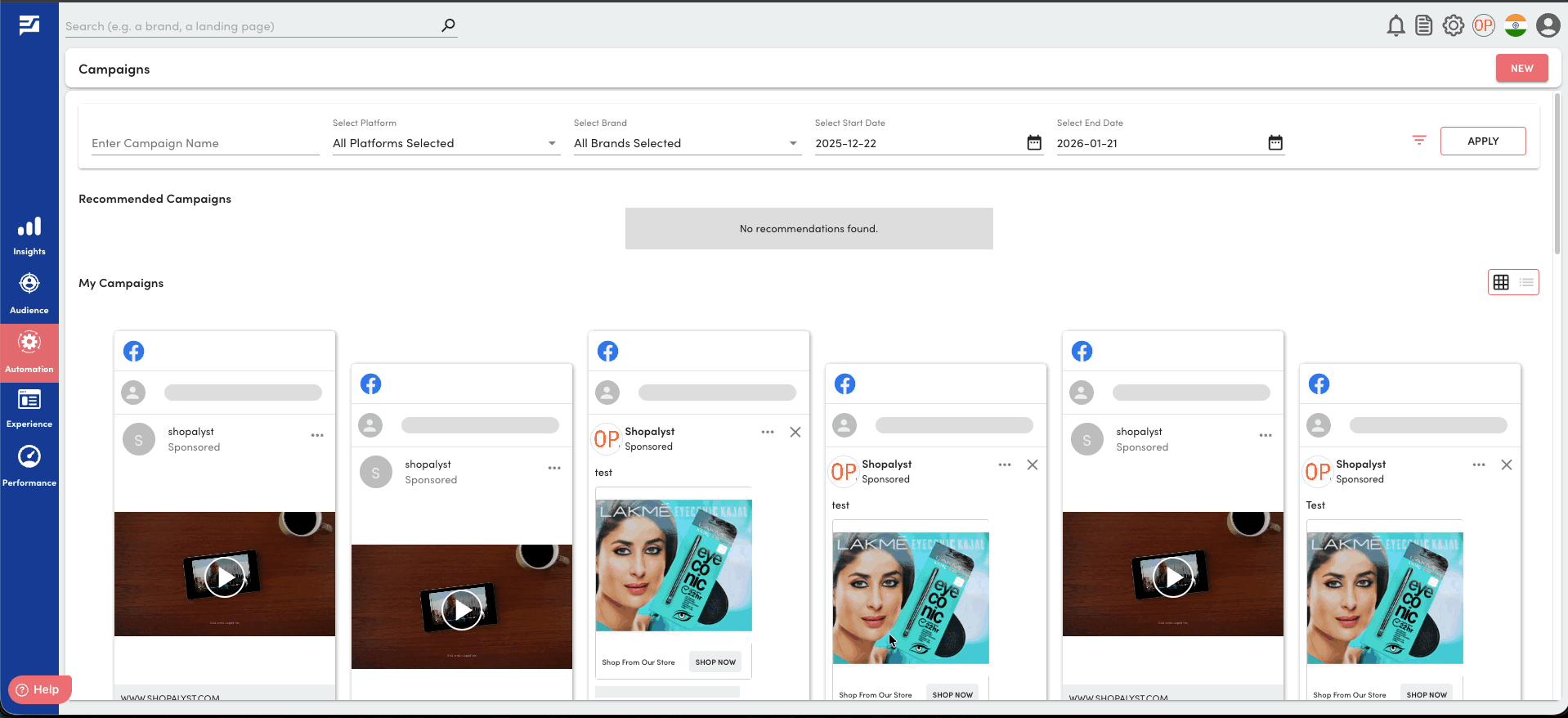Screen dimensions: 1568x718
Task: Click the search magnifier icon
Action: point(448,25)
